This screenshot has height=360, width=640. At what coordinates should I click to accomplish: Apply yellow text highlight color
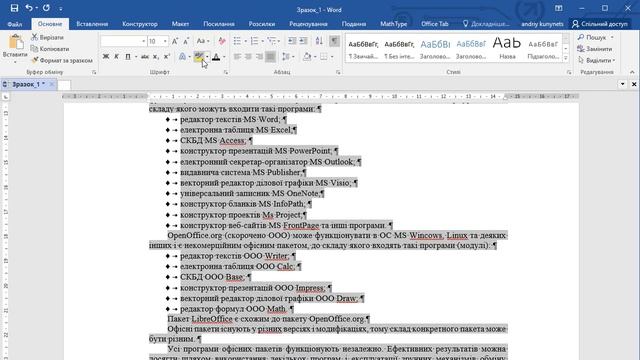pos(199,57)
